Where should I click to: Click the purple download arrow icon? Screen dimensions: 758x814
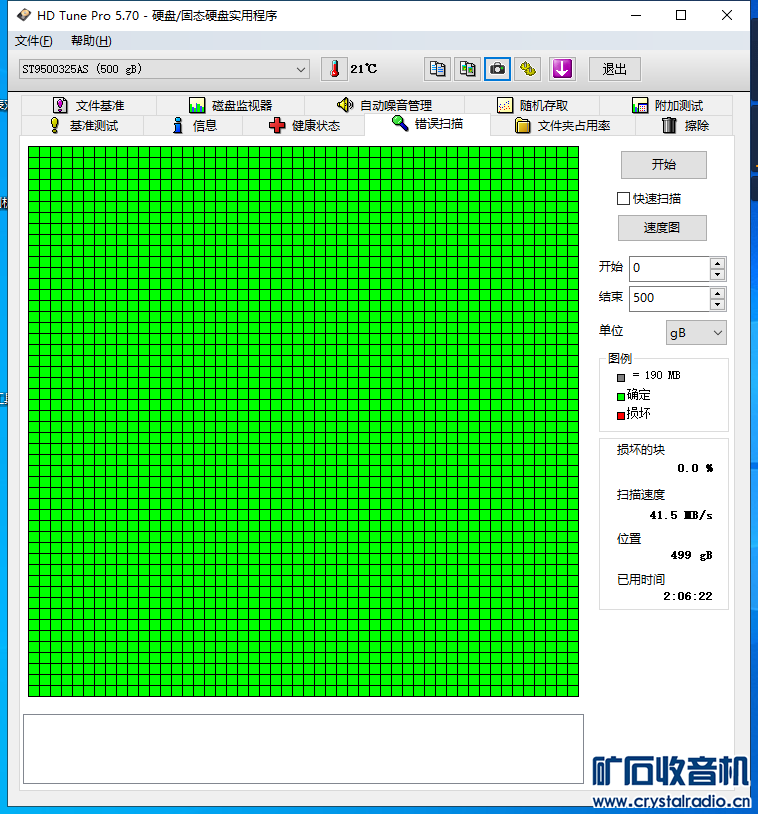(562, 69)
